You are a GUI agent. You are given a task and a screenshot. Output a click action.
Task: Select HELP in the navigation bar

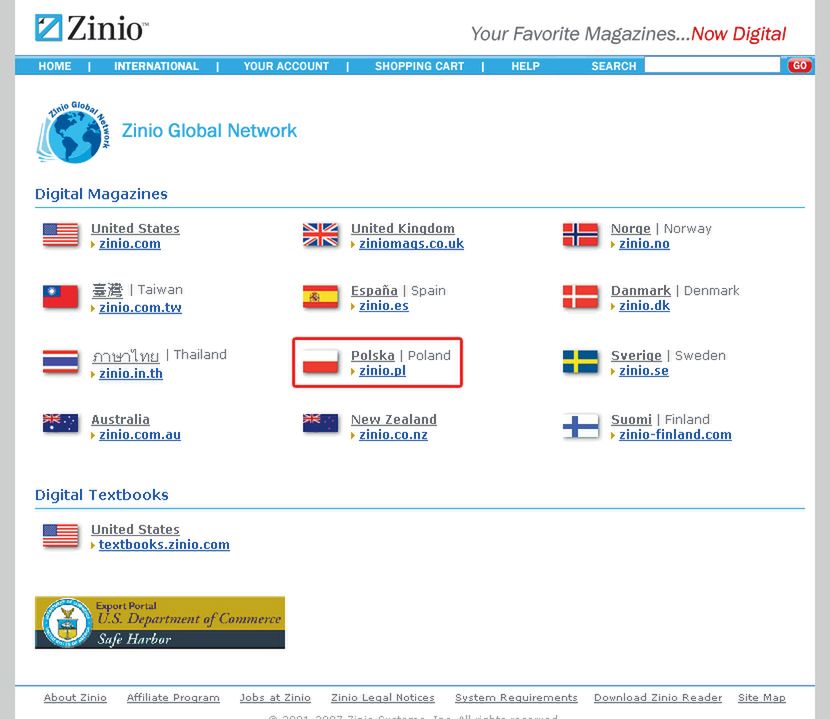525,66
